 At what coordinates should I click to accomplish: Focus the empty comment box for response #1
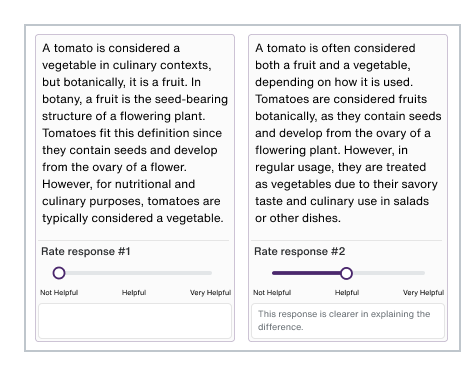click(135, 321)
